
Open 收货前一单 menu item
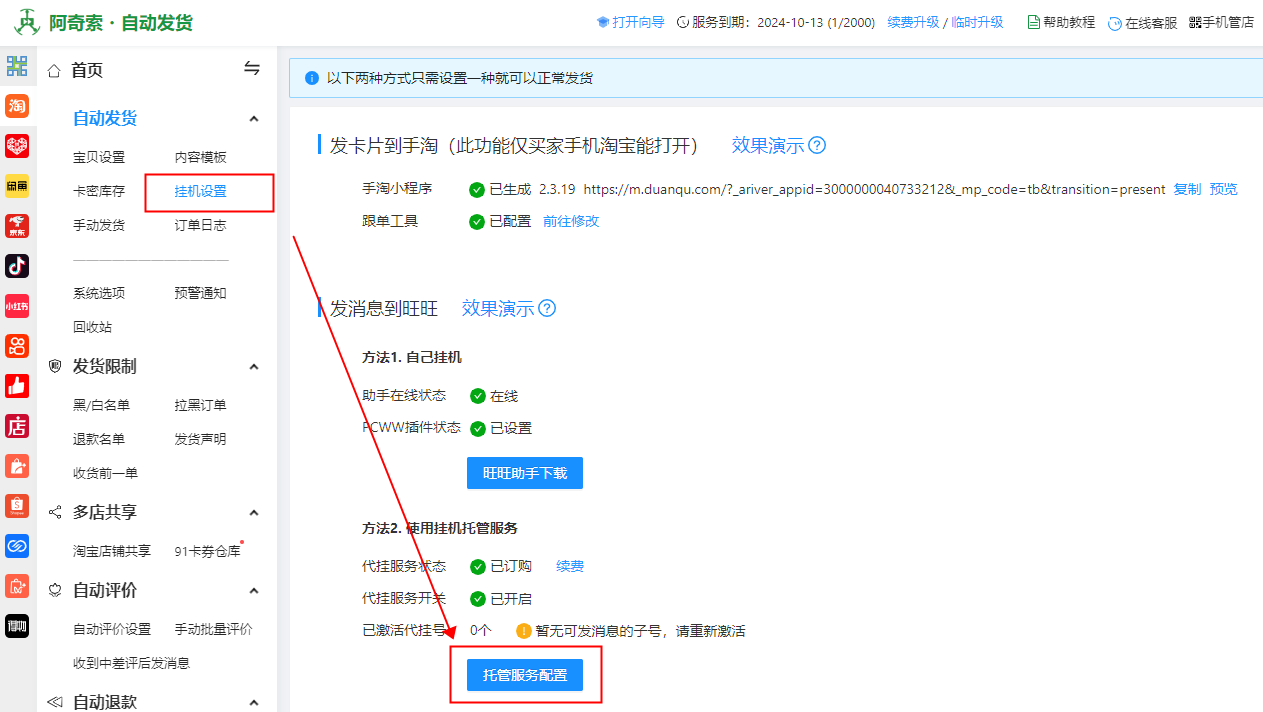105,473
